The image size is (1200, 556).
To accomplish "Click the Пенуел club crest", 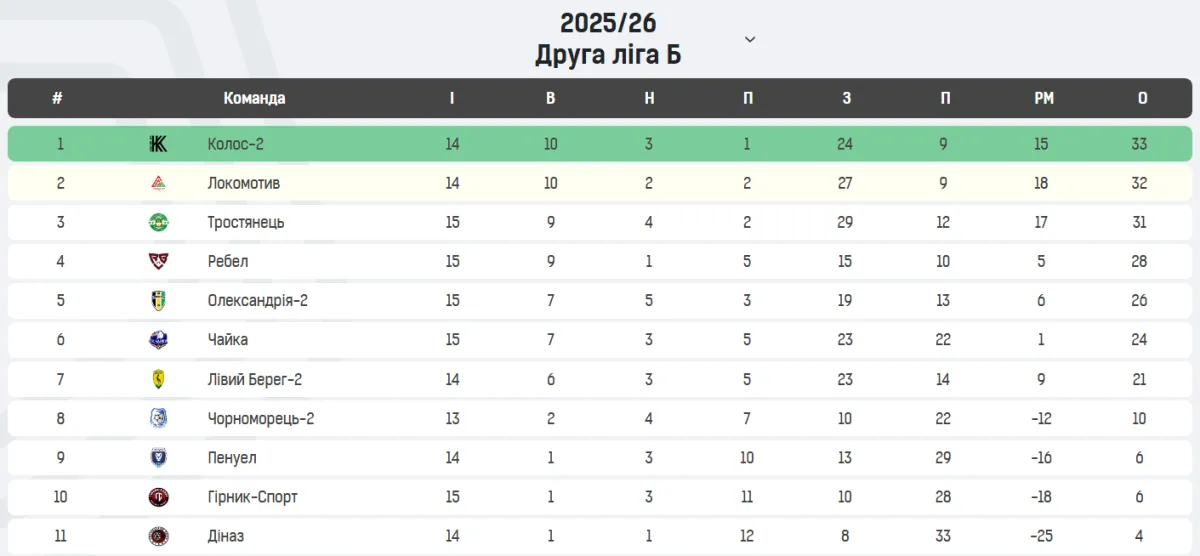I will click(x=158, y=458).
